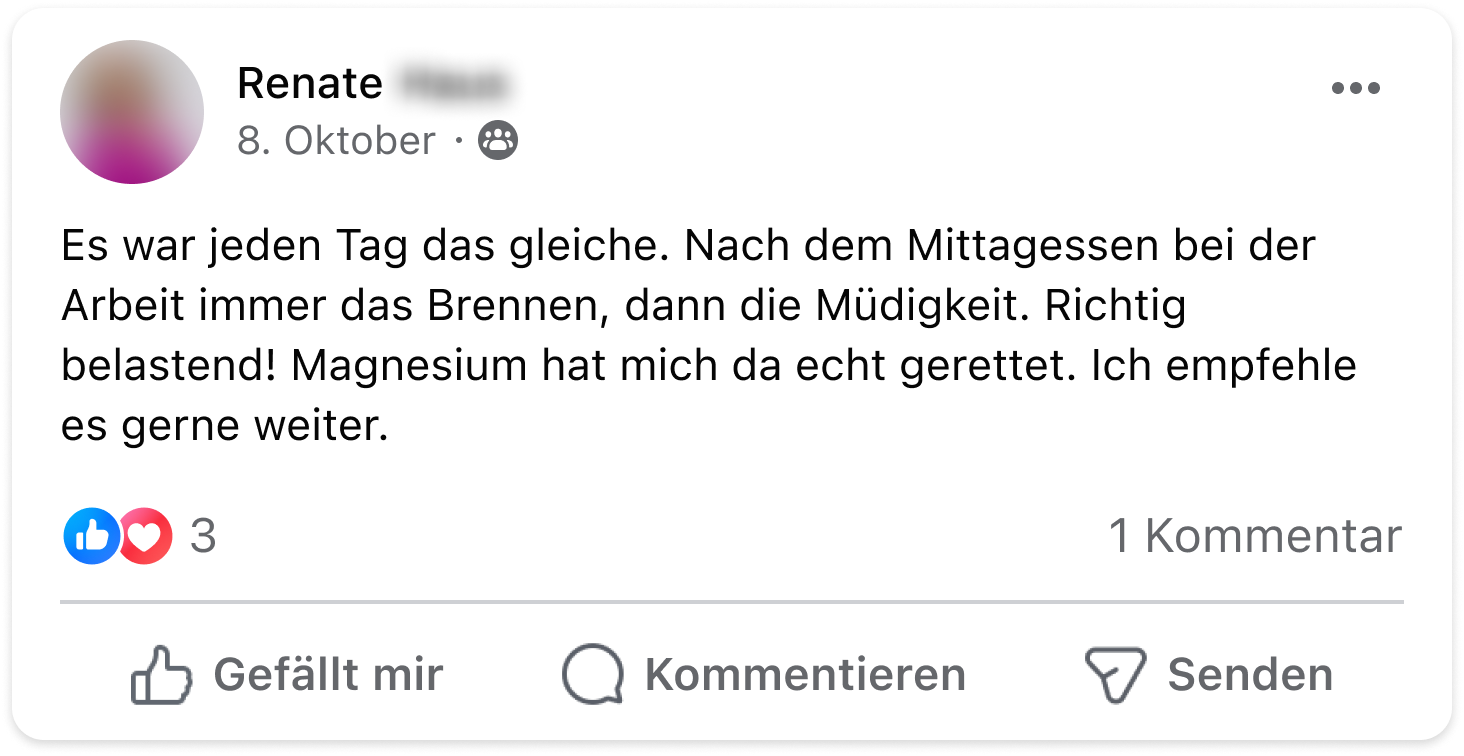Click the word Magnesium in the post
Image resolution: width=1464 pixels, height=756 pixels.
point(410,365)
